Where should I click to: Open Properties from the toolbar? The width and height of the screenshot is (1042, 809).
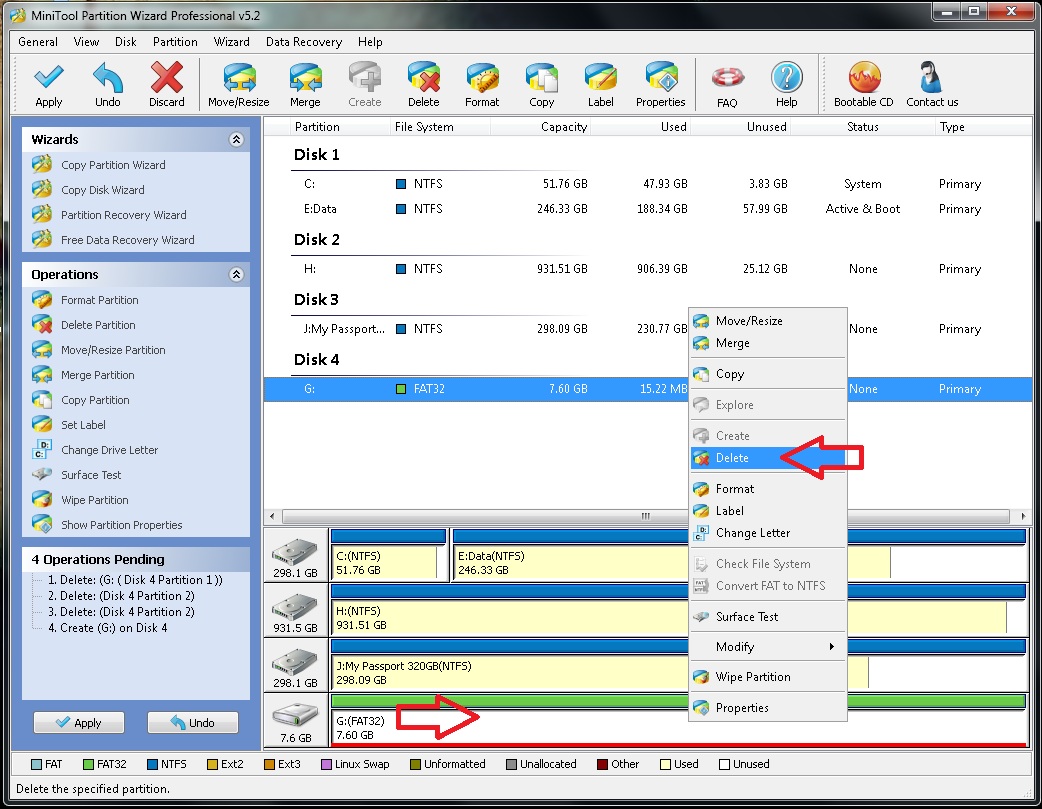point(661,84)
